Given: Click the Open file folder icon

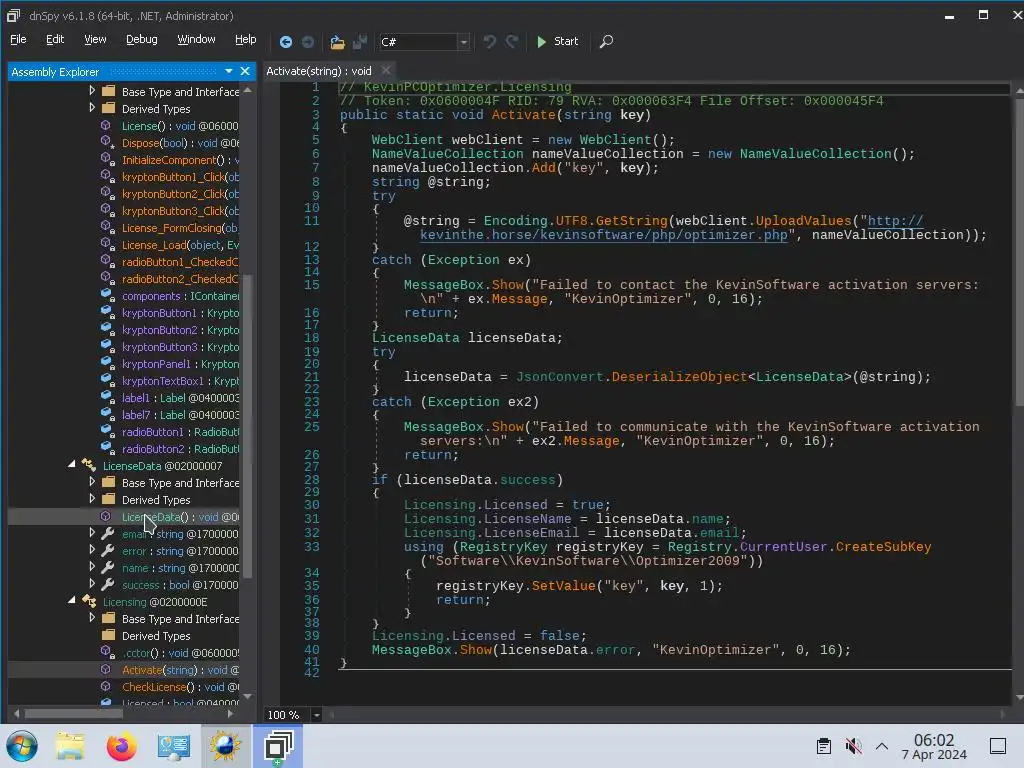Looking at the screenshot, I should click(x=337, y=42).
